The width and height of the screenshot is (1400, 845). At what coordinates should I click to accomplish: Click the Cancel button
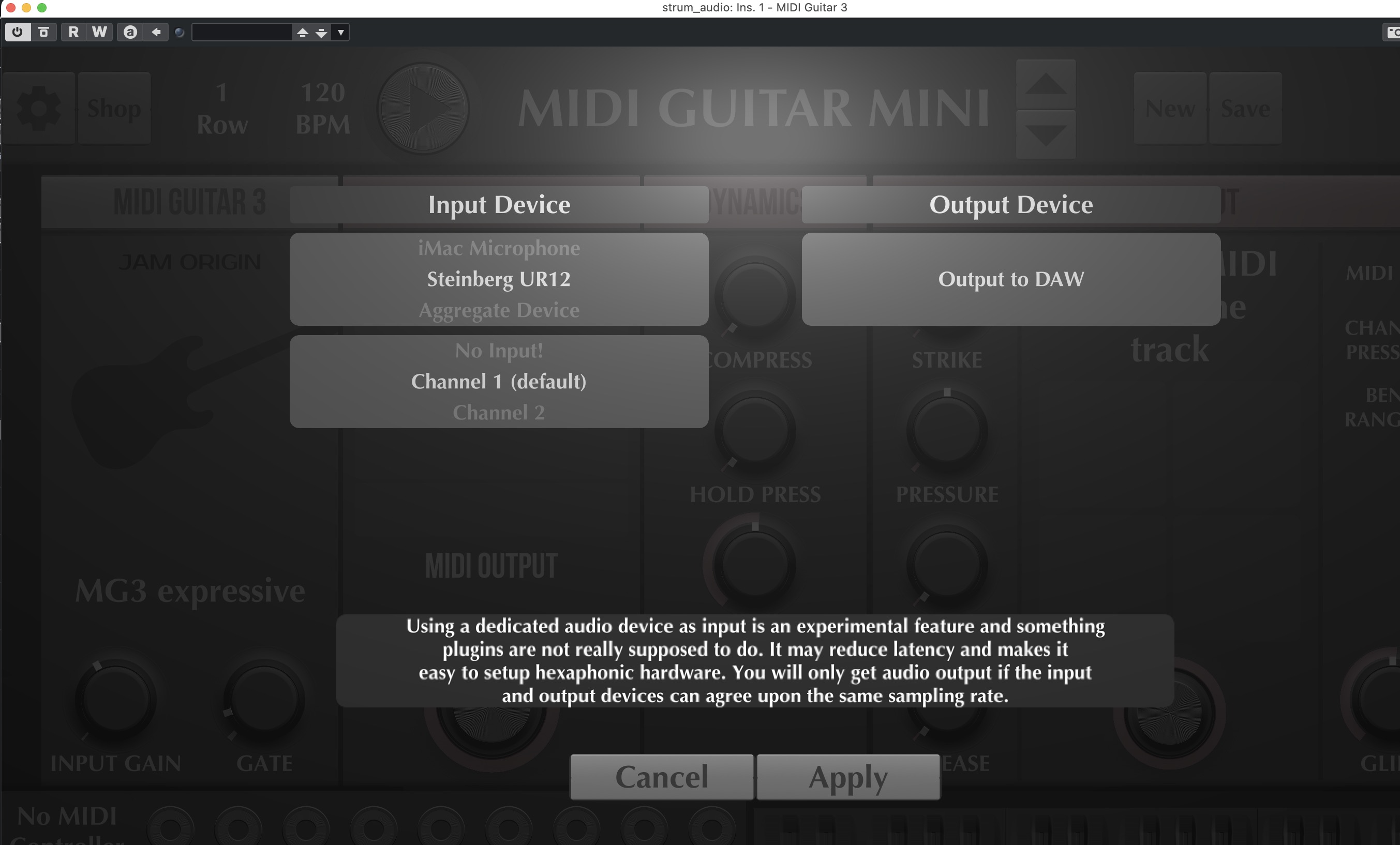pyautogui.click(x=662, y=777)
